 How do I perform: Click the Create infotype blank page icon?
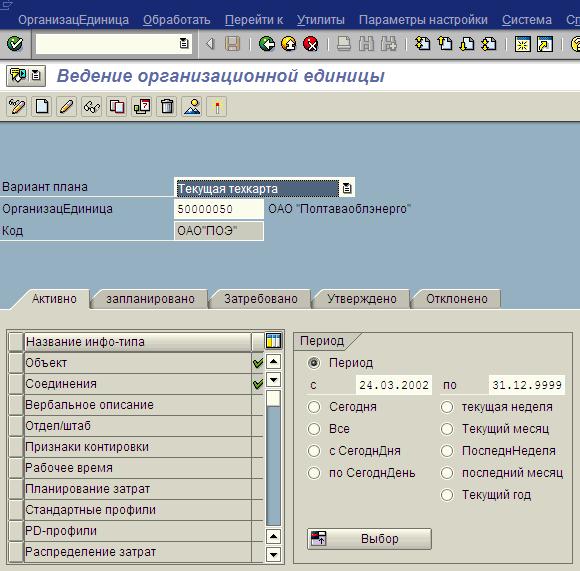tap(41, 107)
